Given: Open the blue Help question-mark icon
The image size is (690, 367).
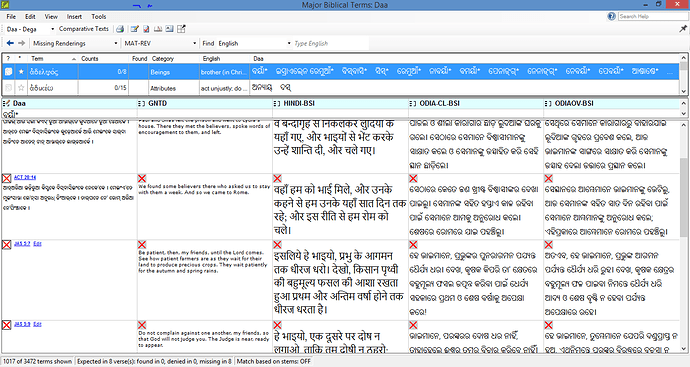Looking at the screenshot, I should click(x=611, y=16).
